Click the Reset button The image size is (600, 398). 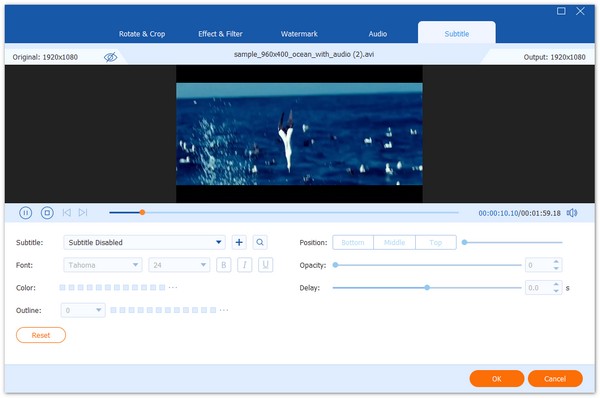[x=41, y=335]
